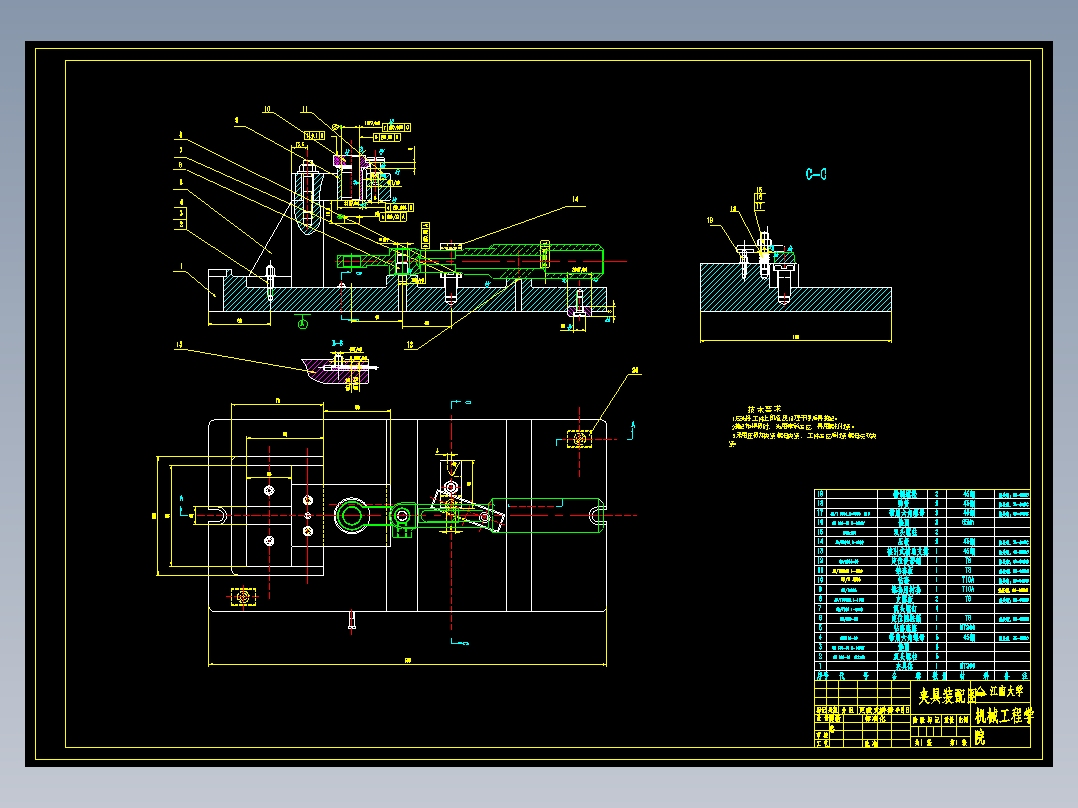Select the locating pin below the plan view
Viewport: 1078px width, 808px height.
pos(352,620)
